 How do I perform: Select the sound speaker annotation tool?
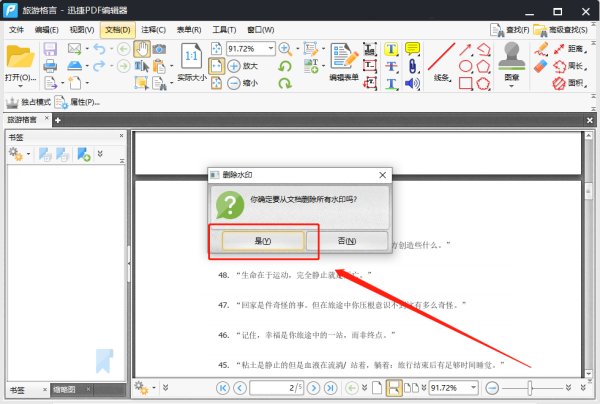(412, 83)
